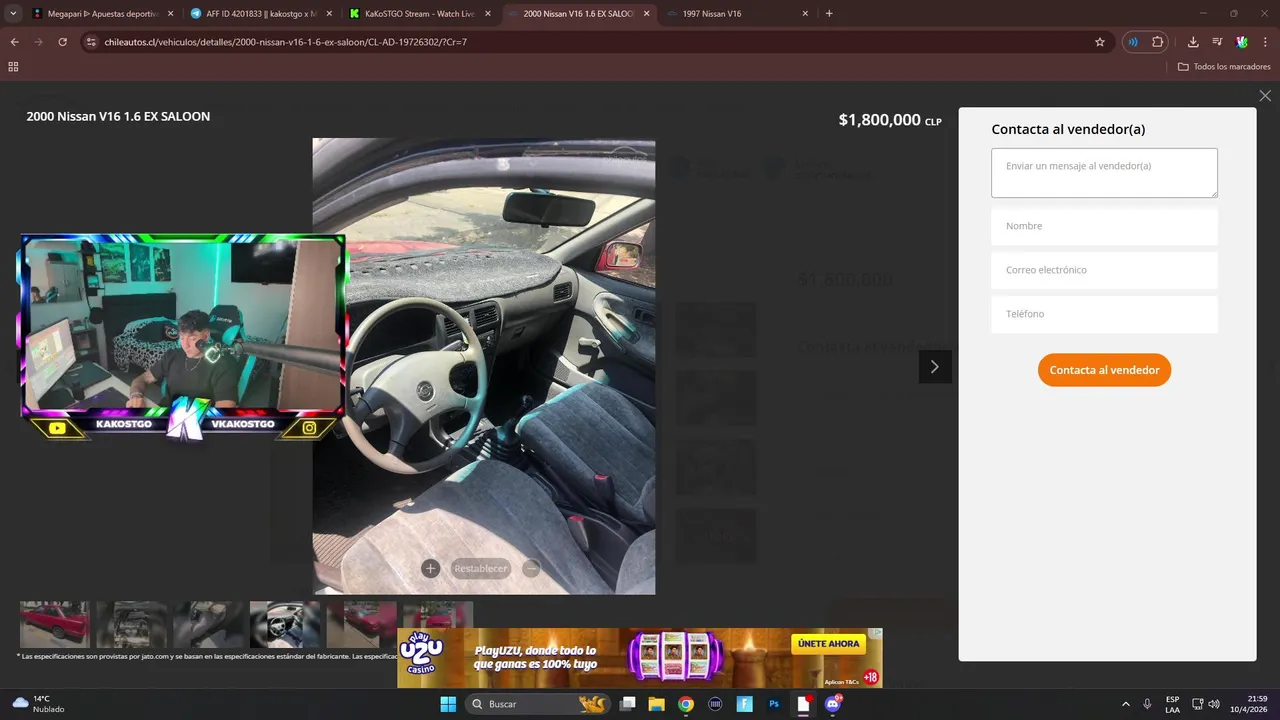Click the $1,800,000 CLP price
The width and height of the screenshot is (1280, 720).
point(890,120)
